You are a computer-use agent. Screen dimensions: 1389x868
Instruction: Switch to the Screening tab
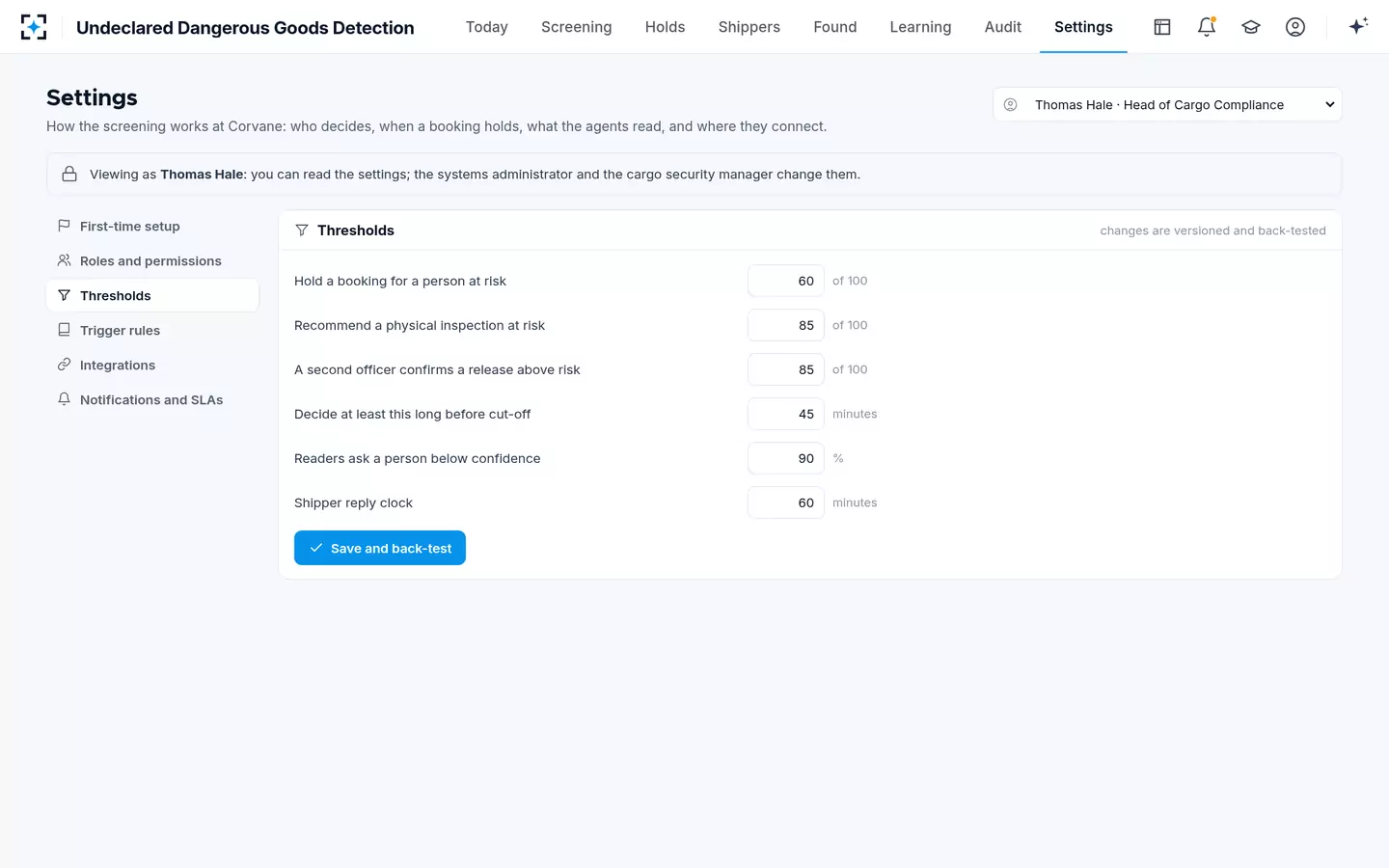576,27
